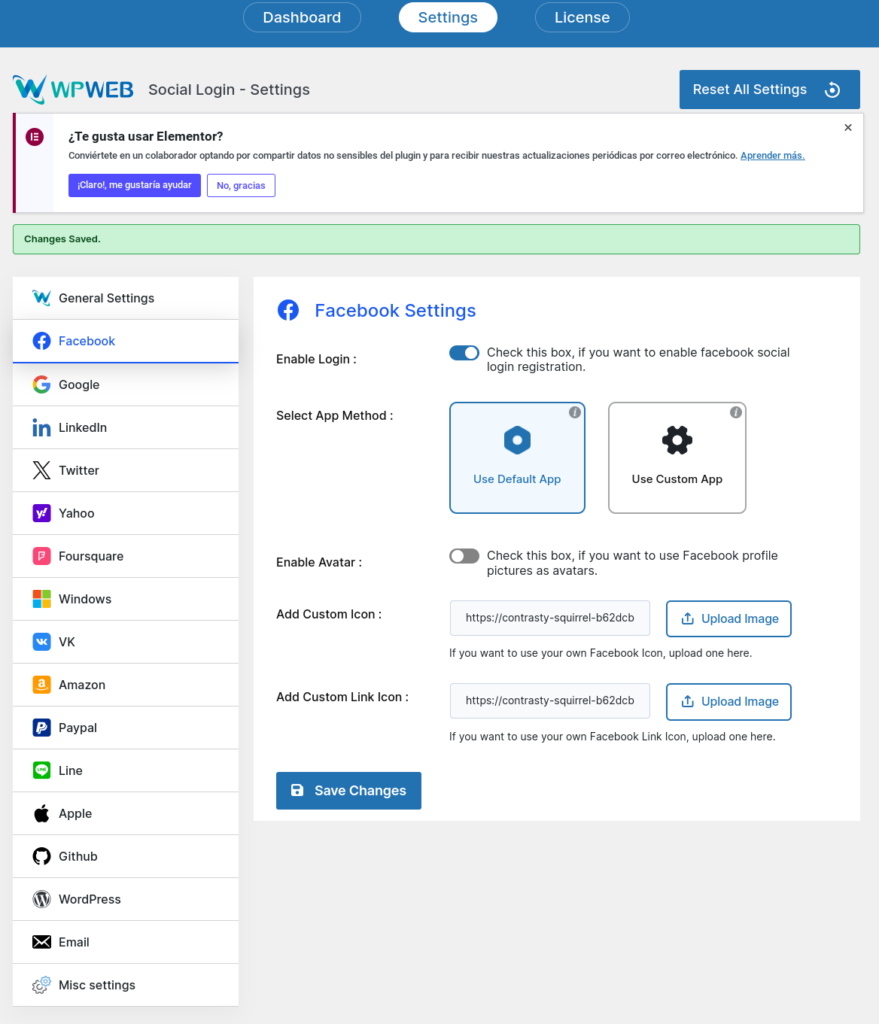Click the WordPress icon in sidebar
The height and width of the screenshot is (1024, 879).
(x=42, y=899)
